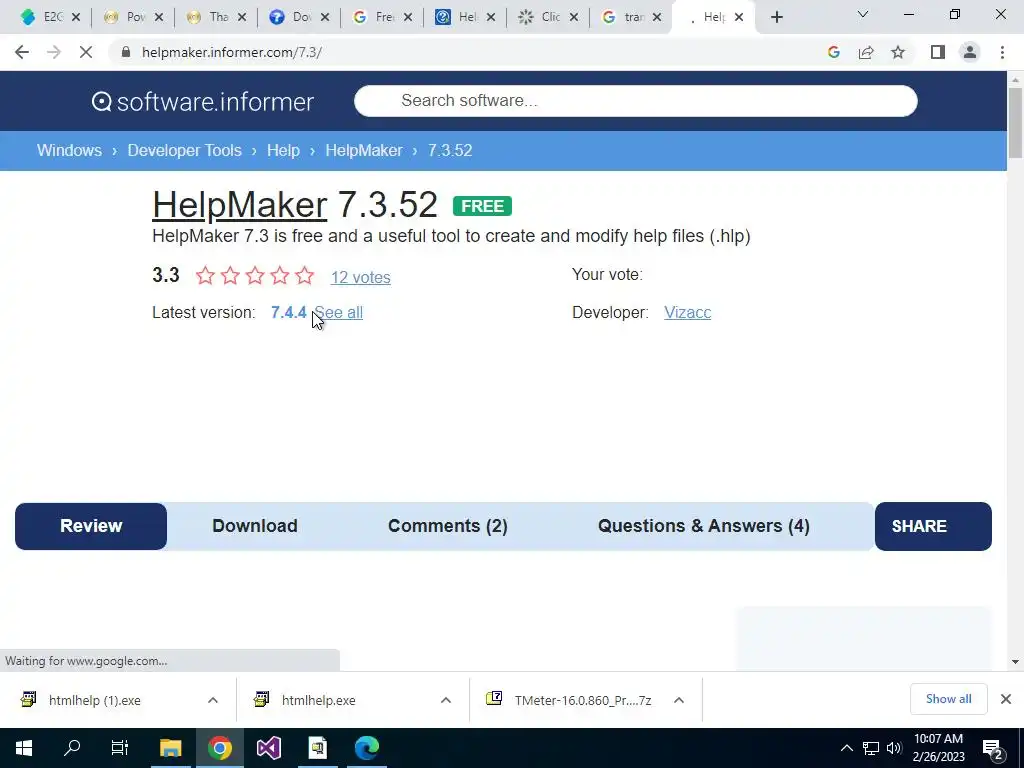This screenshot has width=1024, height=768.
Task: Open Task View on the taskbar
Action: pos(120,748)
